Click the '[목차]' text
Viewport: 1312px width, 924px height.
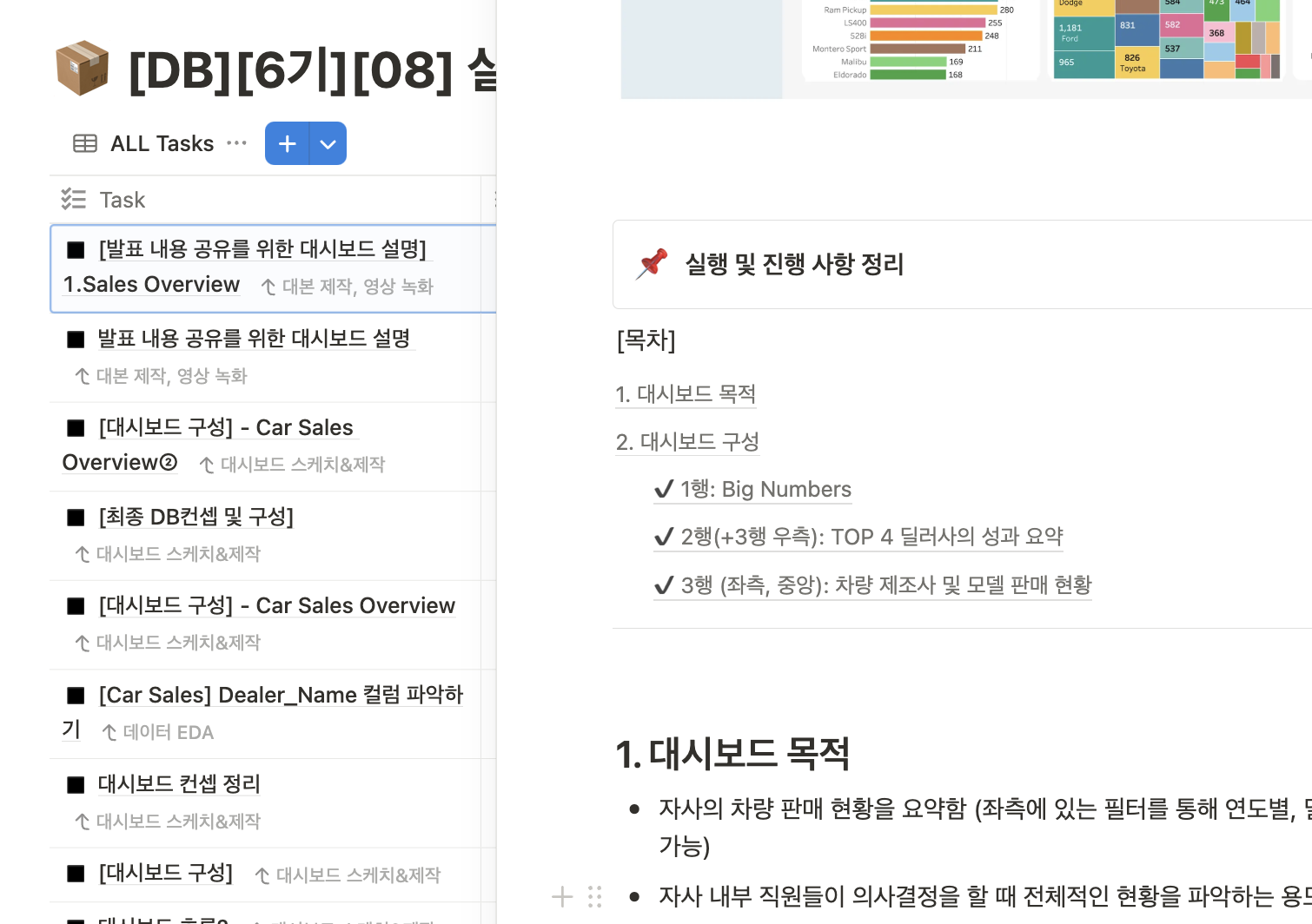[x=646, y=340]
